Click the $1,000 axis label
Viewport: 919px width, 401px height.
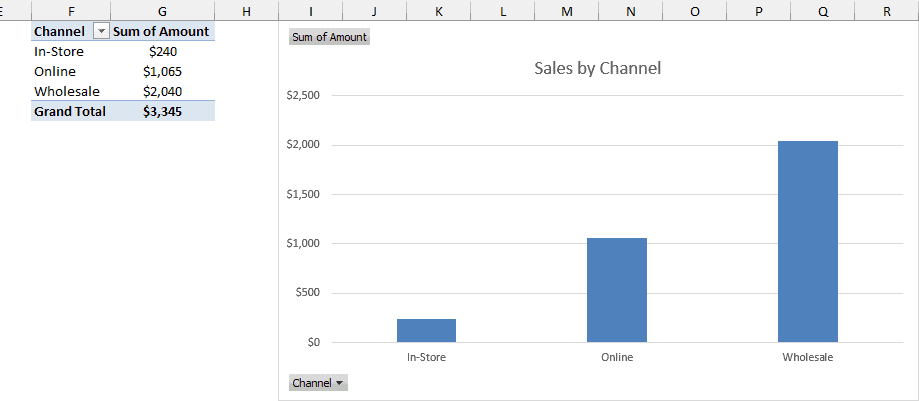(303, 243)
